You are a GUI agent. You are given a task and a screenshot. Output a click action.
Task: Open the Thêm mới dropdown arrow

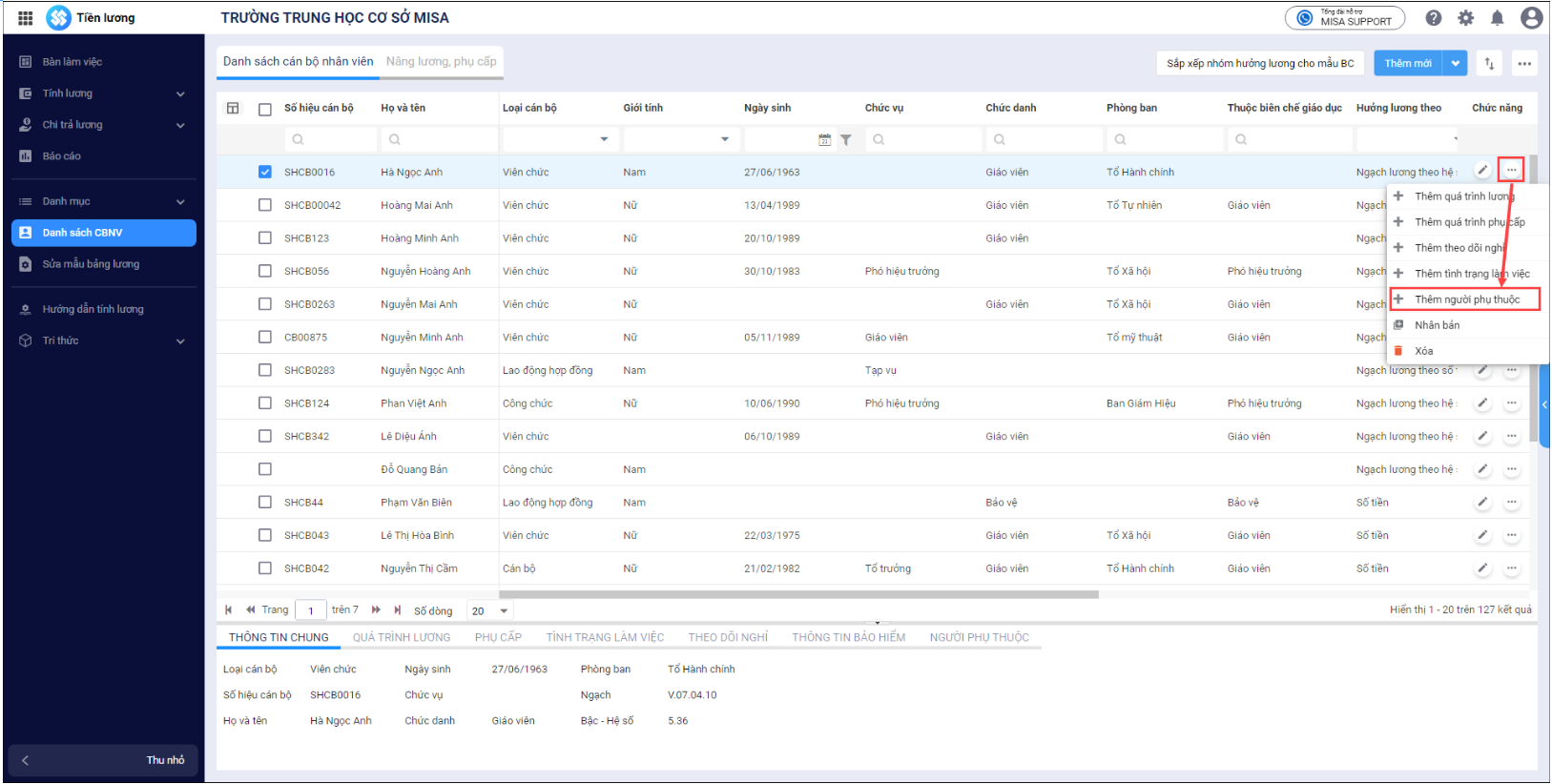click(x=1455, y=64)
